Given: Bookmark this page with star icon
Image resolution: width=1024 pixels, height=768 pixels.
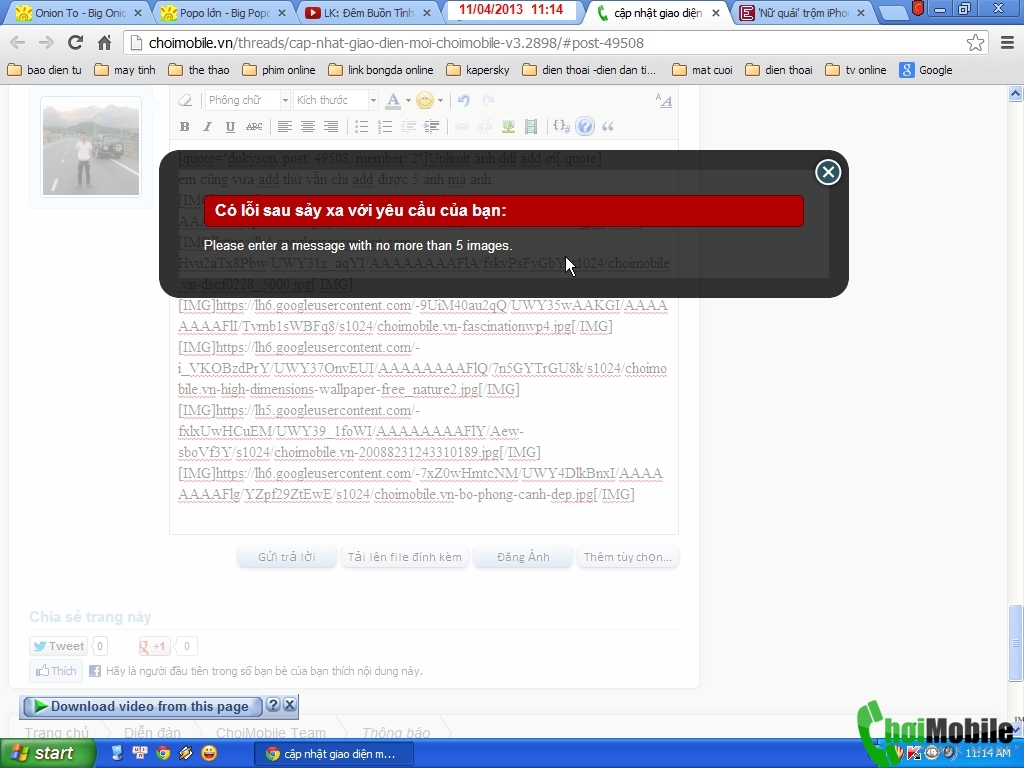Looking at the screenshot, I should (x=975, y=43).
